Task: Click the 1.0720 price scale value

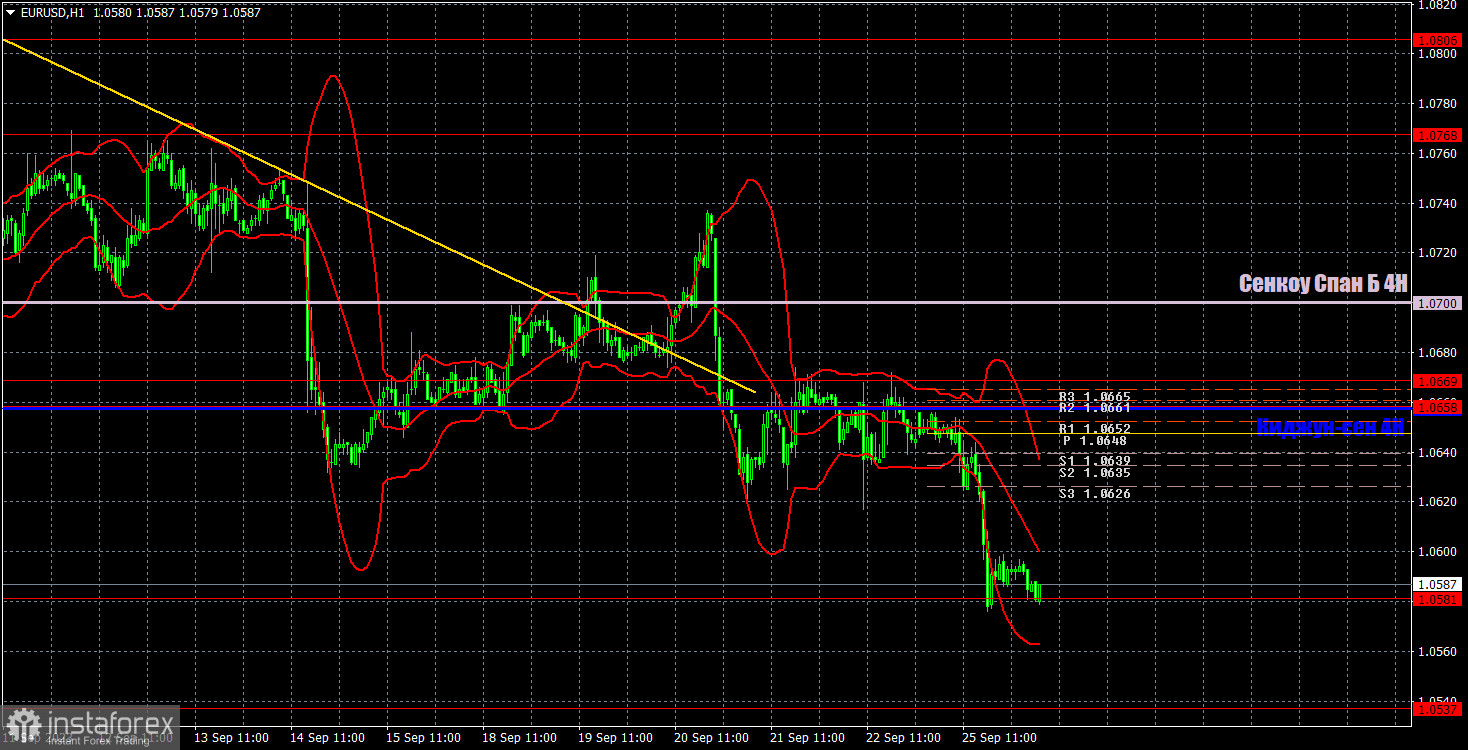Action: tap(1439, 253)
